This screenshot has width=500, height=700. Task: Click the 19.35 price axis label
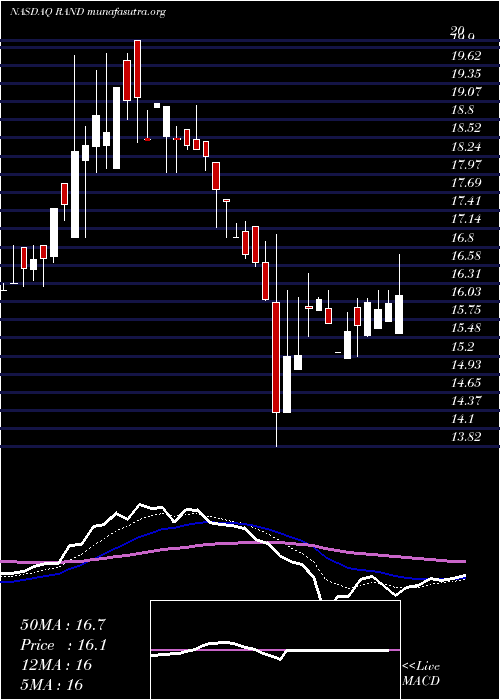coord(466,74)
